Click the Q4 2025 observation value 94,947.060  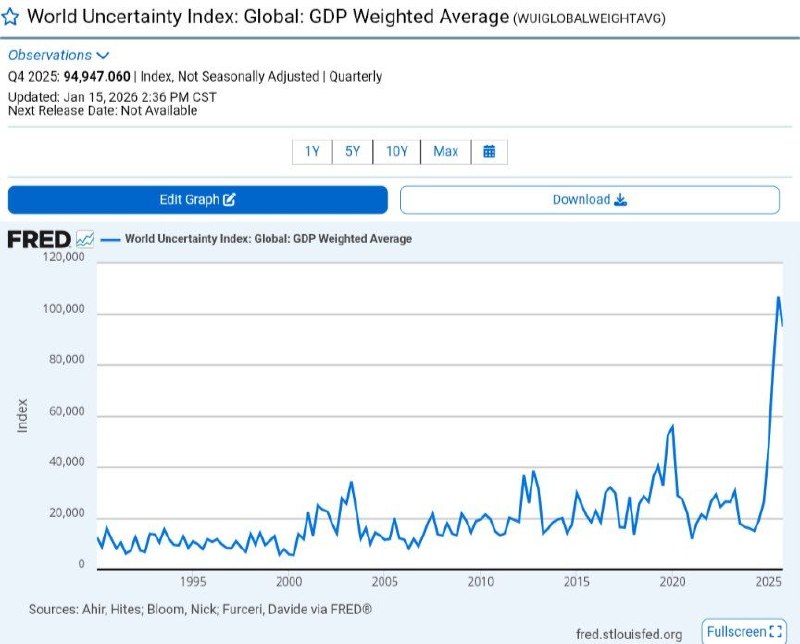coord(97,77)
